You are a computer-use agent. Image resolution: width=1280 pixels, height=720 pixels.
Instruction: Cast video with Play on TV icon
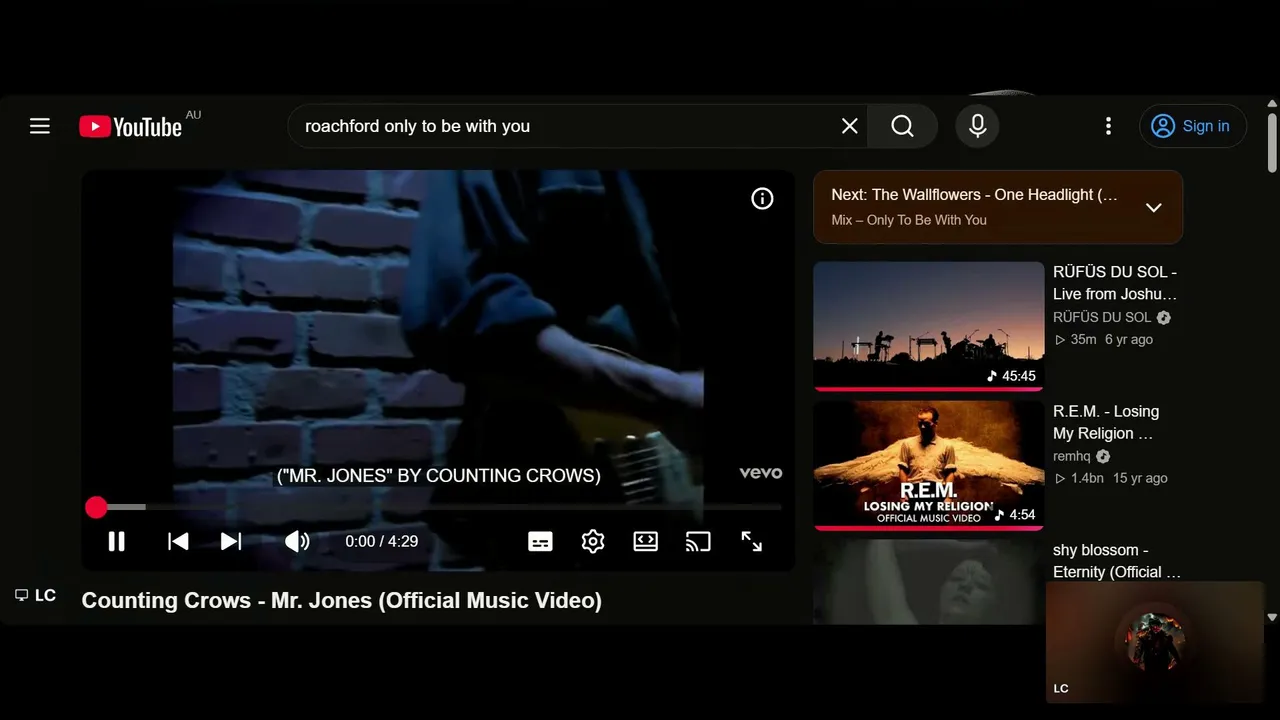pos(698,541)
